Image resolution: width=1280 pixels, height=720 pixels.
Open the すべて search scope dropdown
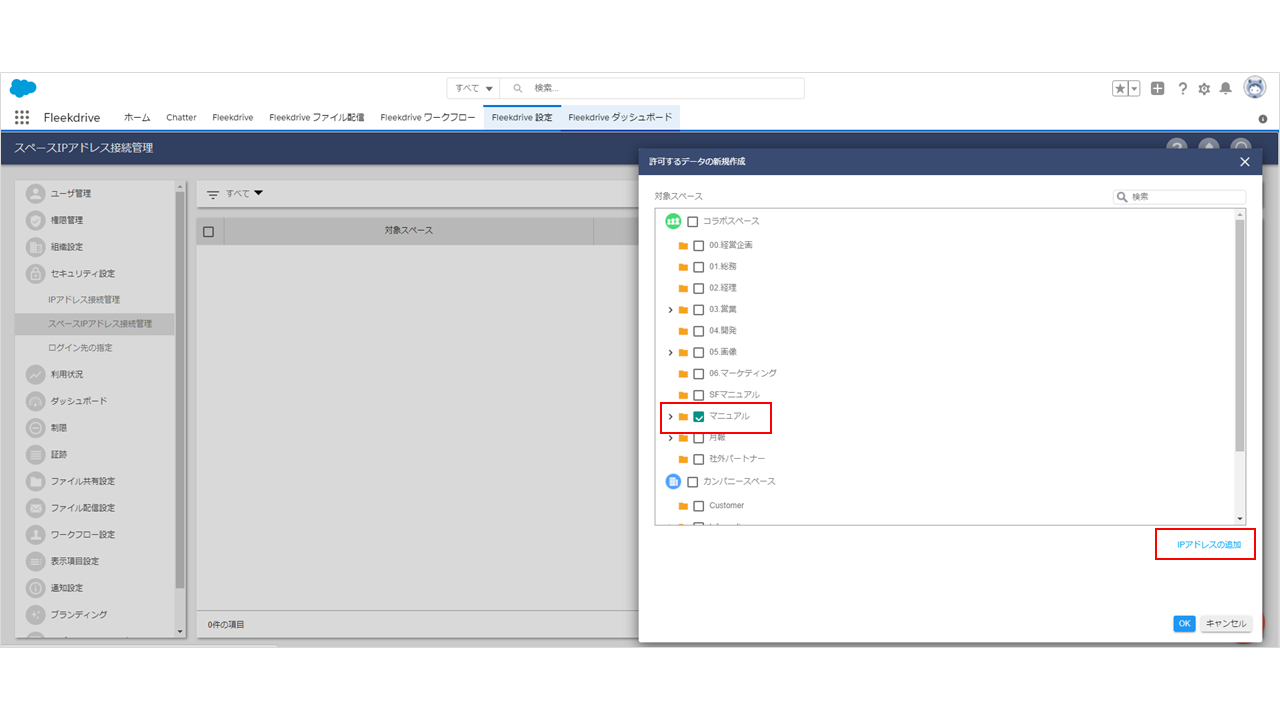point(474,88)
